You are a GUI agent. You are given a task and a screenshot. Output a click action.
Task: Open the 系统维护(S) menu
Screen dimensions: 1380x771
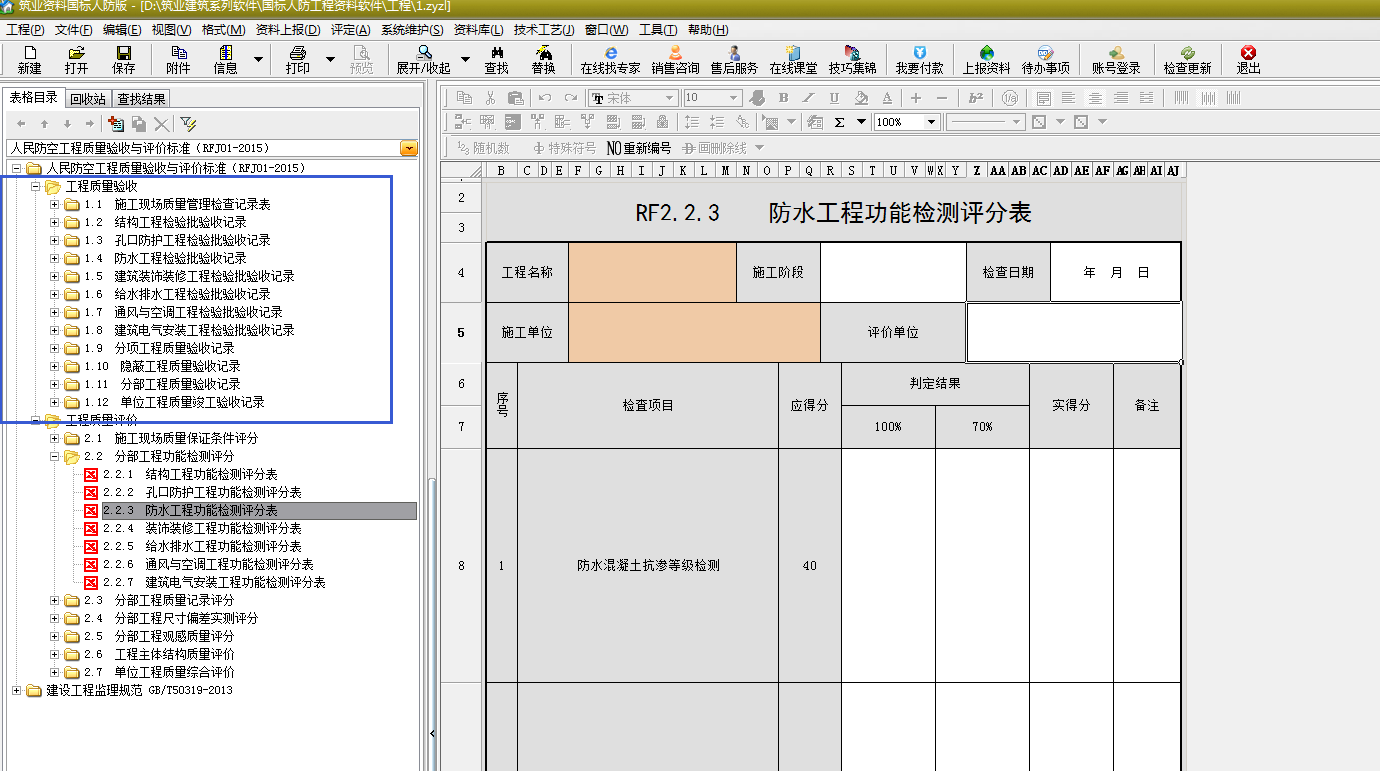[x=411, y=30]
